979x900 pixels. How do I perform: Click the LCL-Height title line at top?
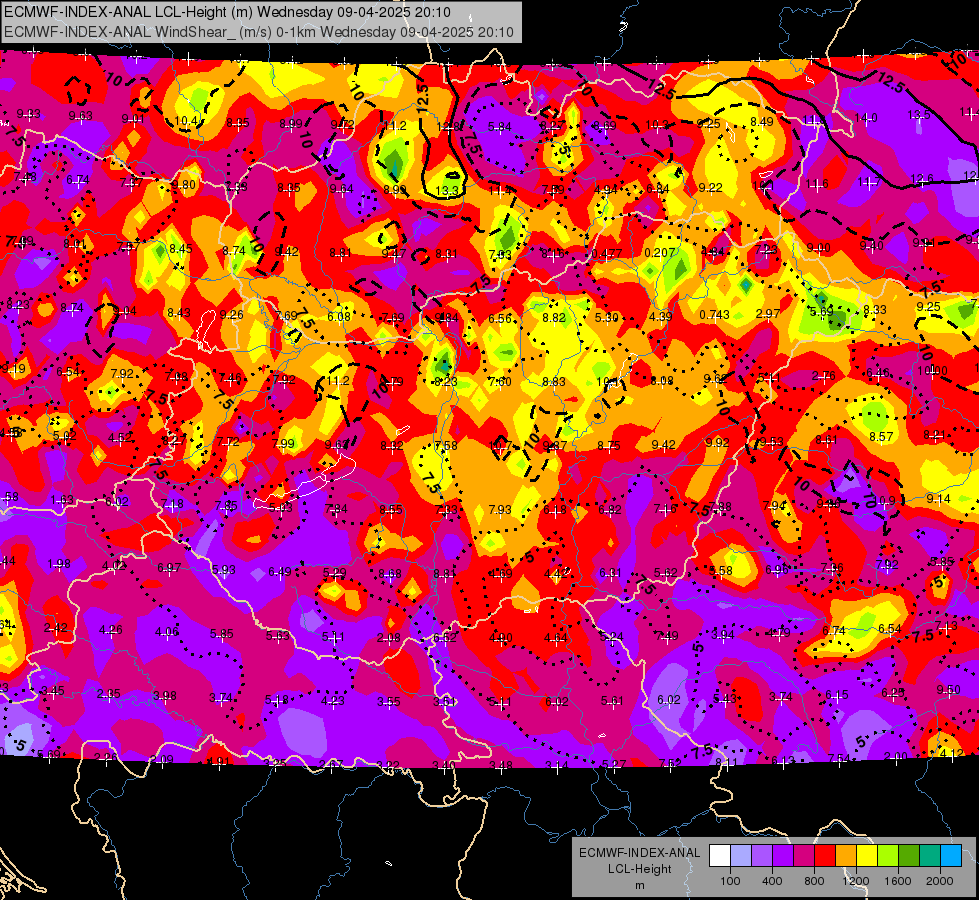point(227,12)
